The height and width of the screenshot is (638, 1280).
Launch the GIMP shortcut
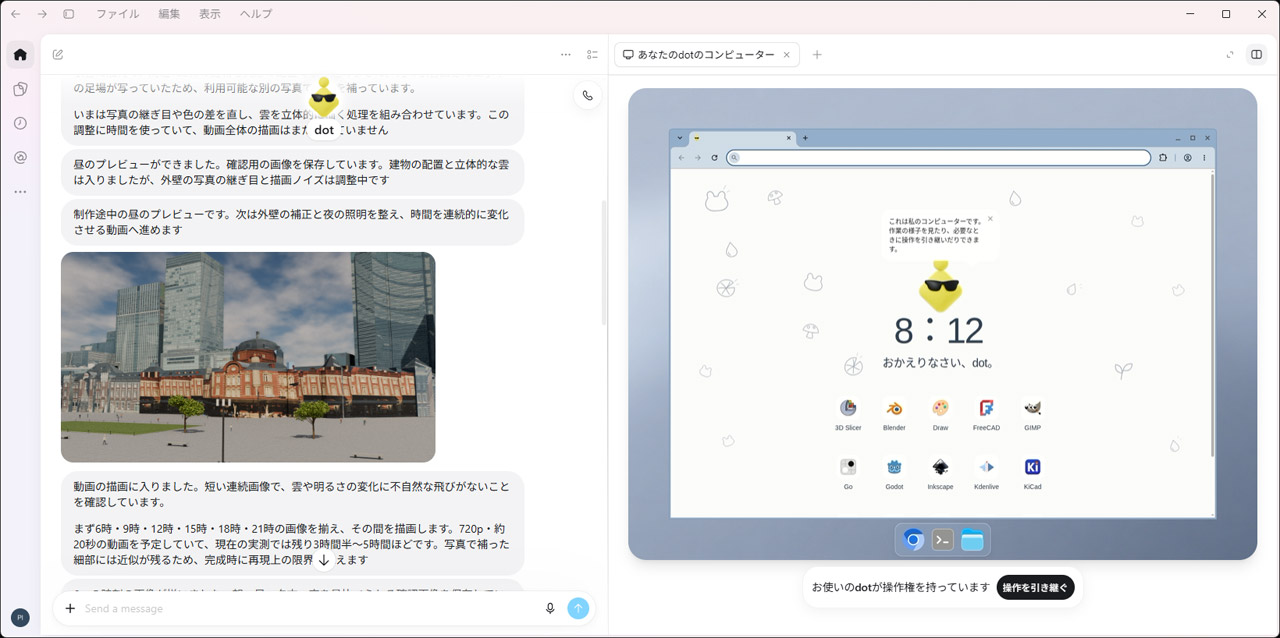1032,414
